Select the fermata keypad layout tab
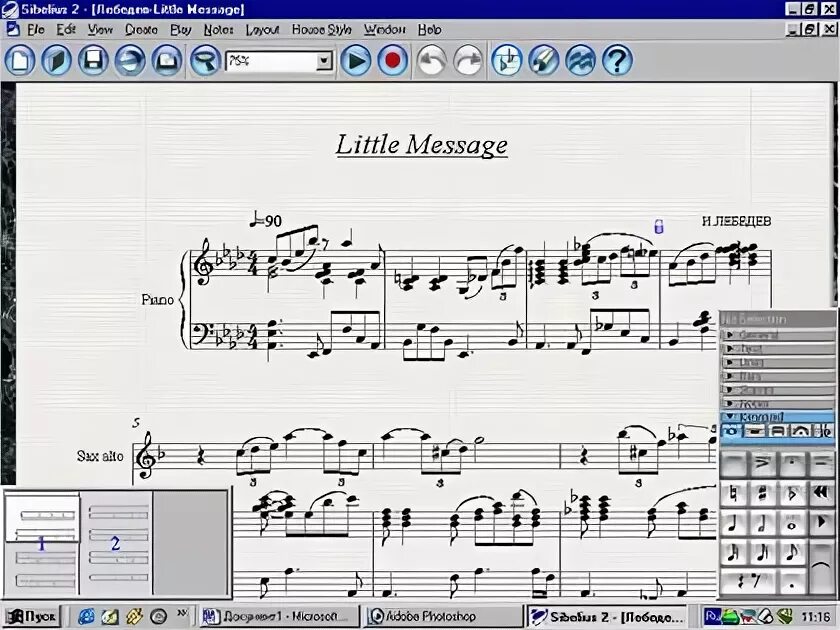Image resolution: width=840 pixels, height=630 pixels. [x=800, y=431]
